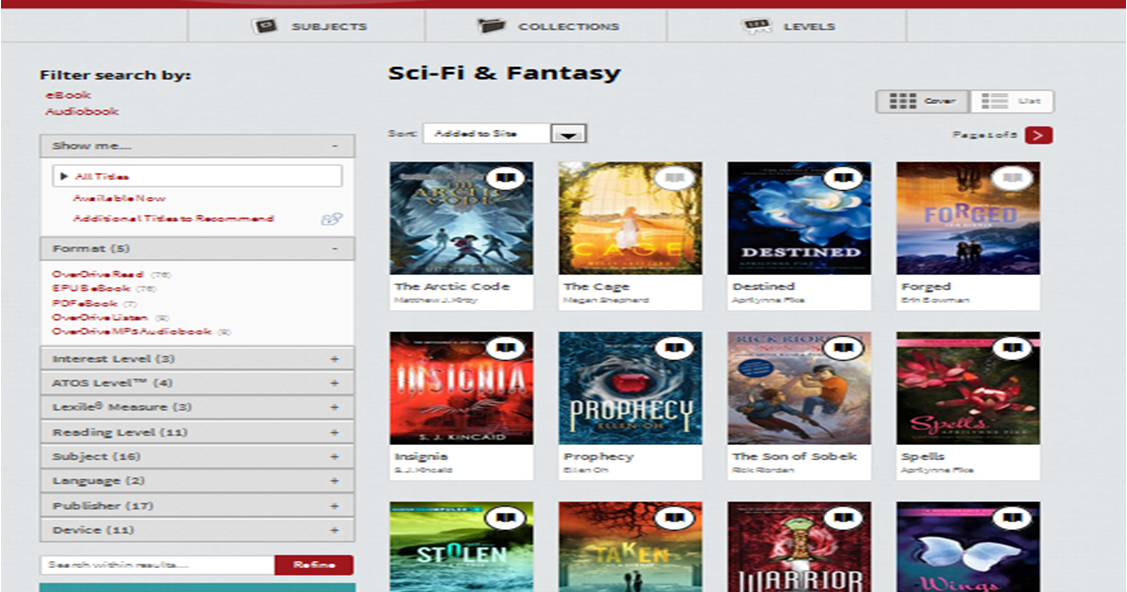Click author Rick Riordan
The height and width of the screenshot is (592, 1127).
[x=763, y=471]
